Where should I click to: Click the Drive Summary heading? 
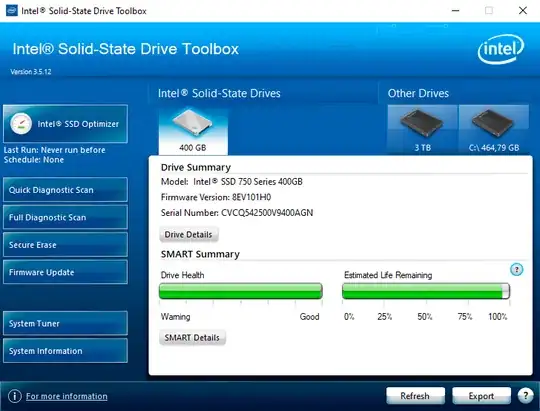coord(196,167)
